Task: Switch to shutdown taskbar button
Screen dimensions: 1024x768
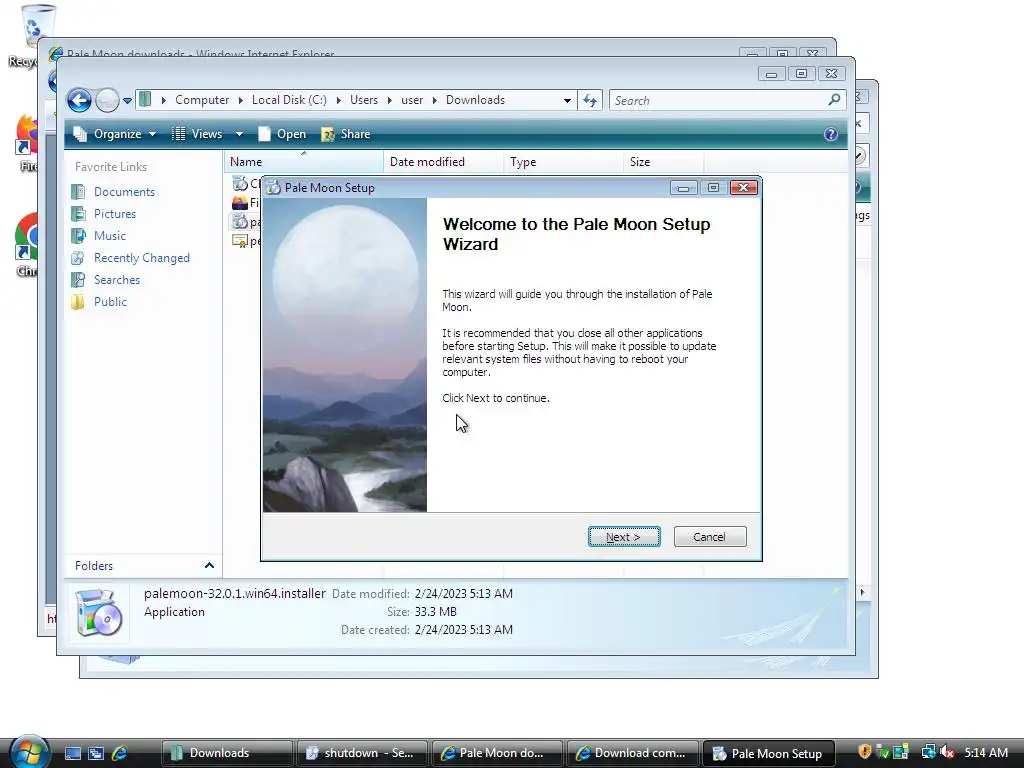Action: click(x=362, y=753)
